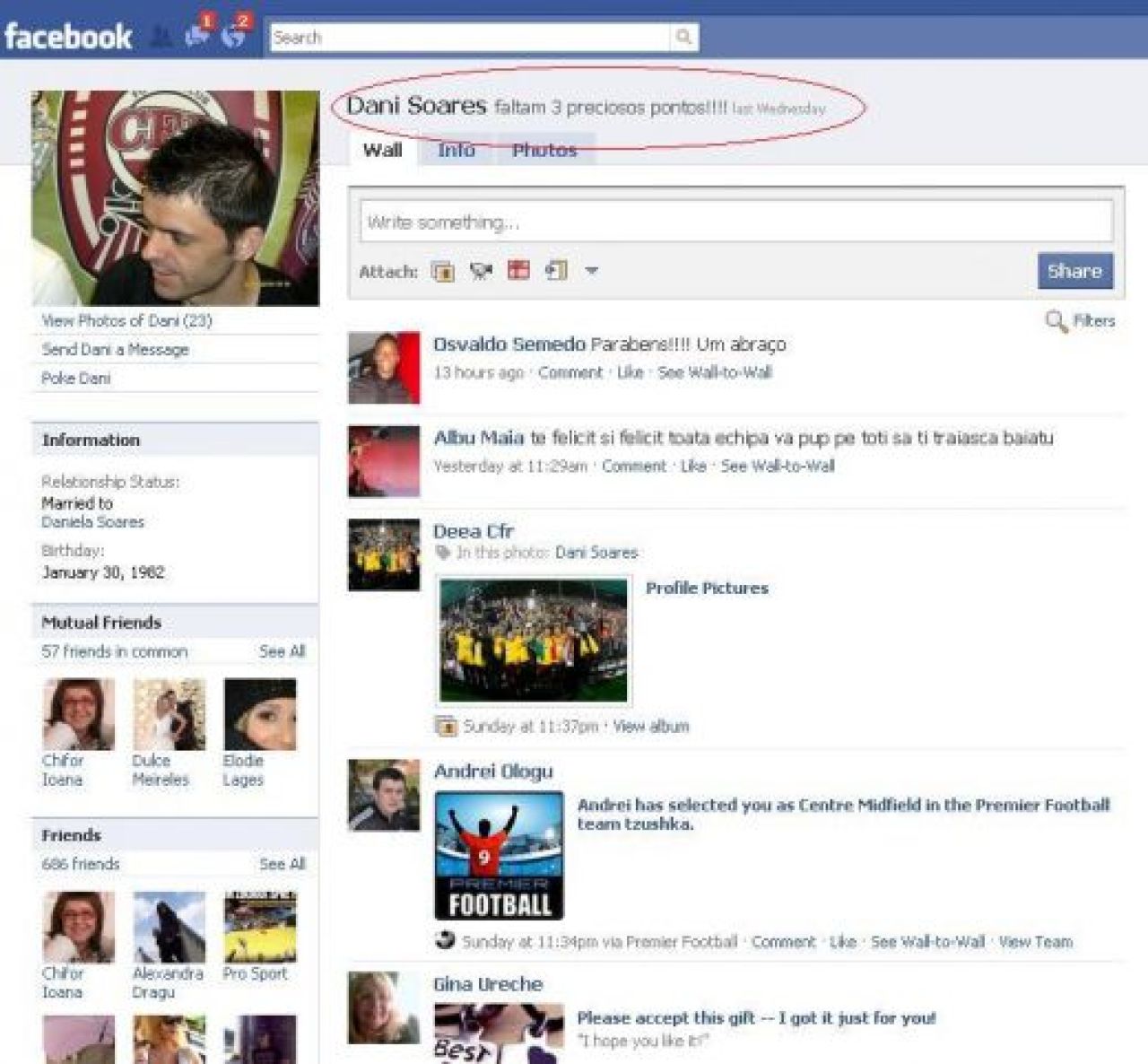Comment on Albu Maia's post
Viewport: 1148px width, 1064px height.
pyautogui.click(x=634, y=466)
